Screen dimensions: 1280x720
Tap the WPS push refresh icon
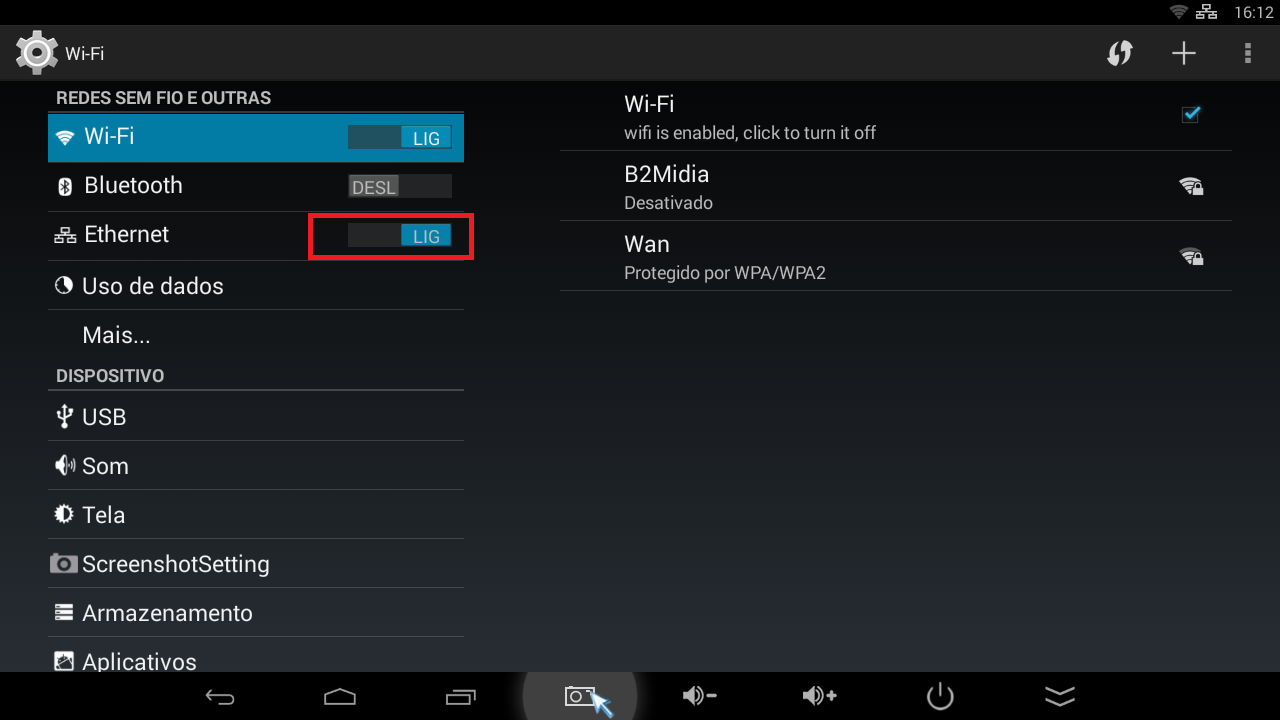click(x=1120, y=53)
